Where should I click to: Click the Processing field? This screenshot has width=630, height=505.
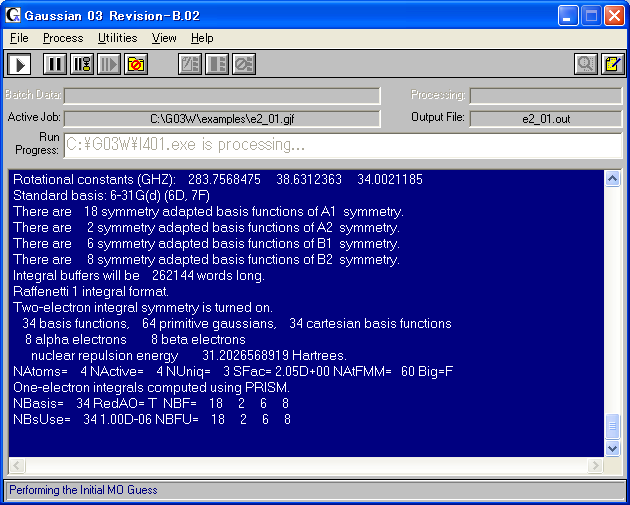tap(546, 96)
